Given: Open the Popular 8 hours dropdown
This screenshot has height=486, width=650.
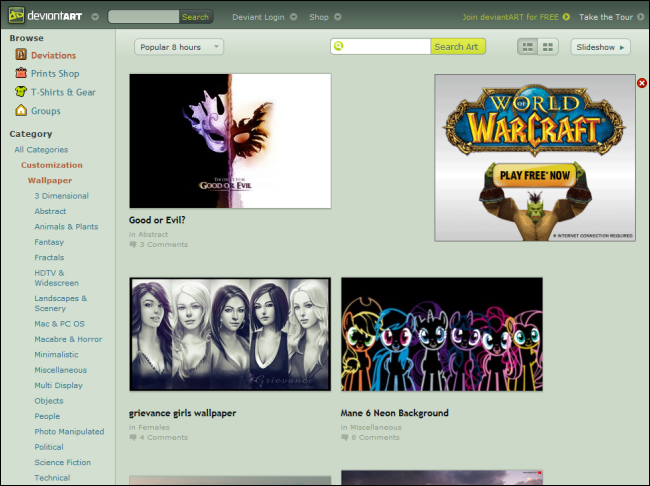Looking at the screenshot, I should point(179,47).
